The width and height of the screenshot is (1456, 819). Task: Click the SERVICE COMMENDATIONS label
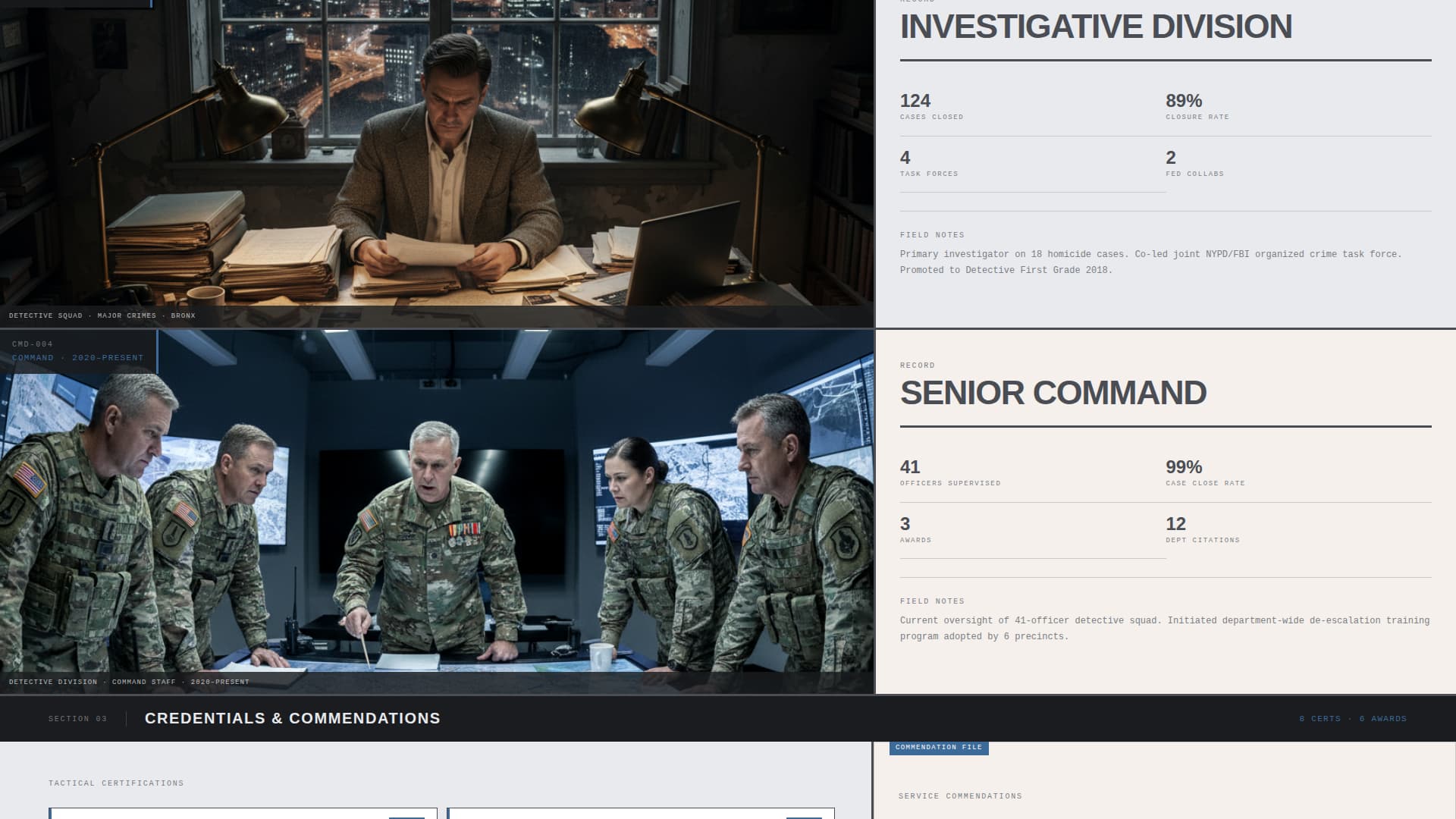coord(960,796)
